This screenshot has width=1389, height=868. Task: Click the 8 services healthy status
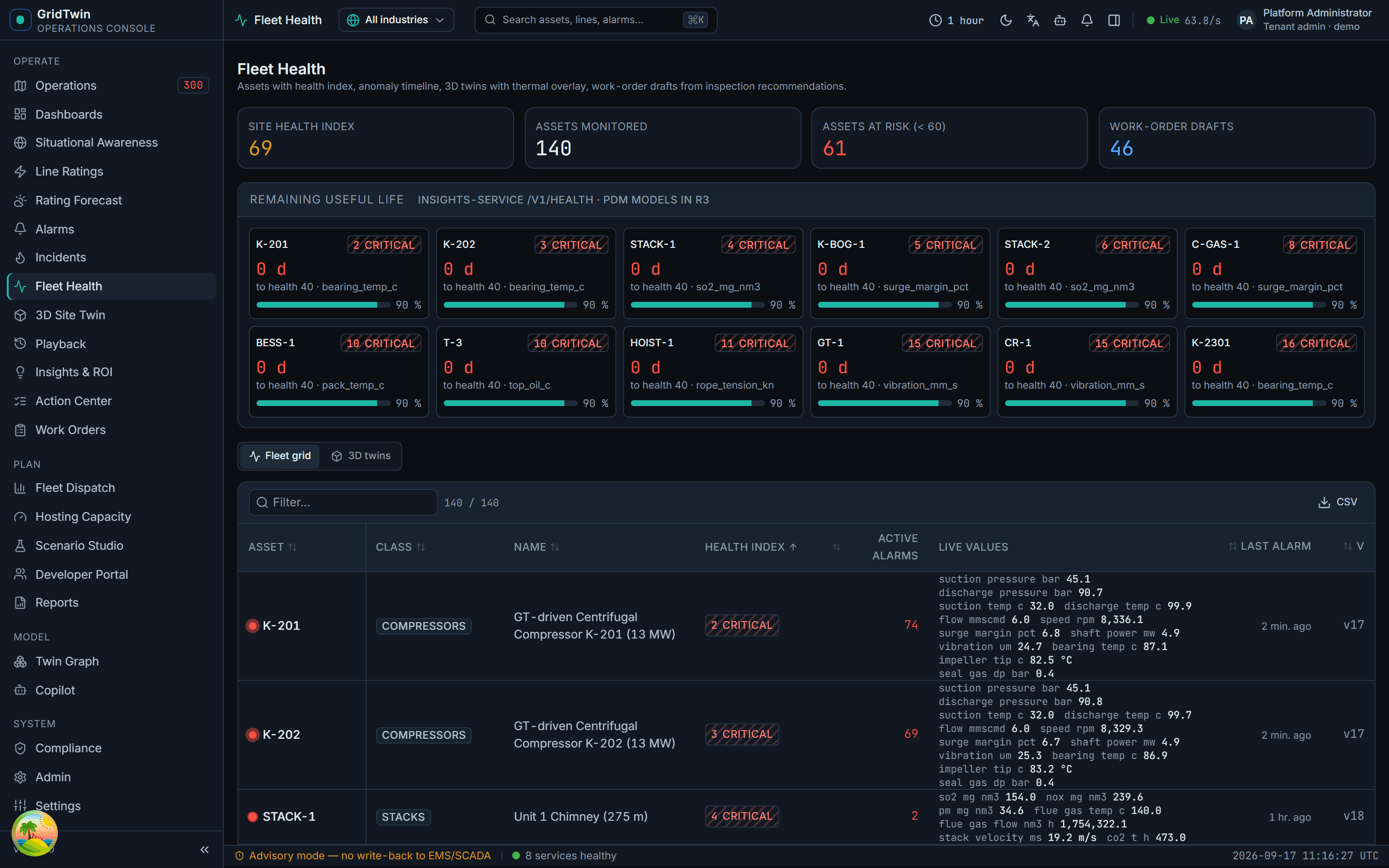[564, 855]
